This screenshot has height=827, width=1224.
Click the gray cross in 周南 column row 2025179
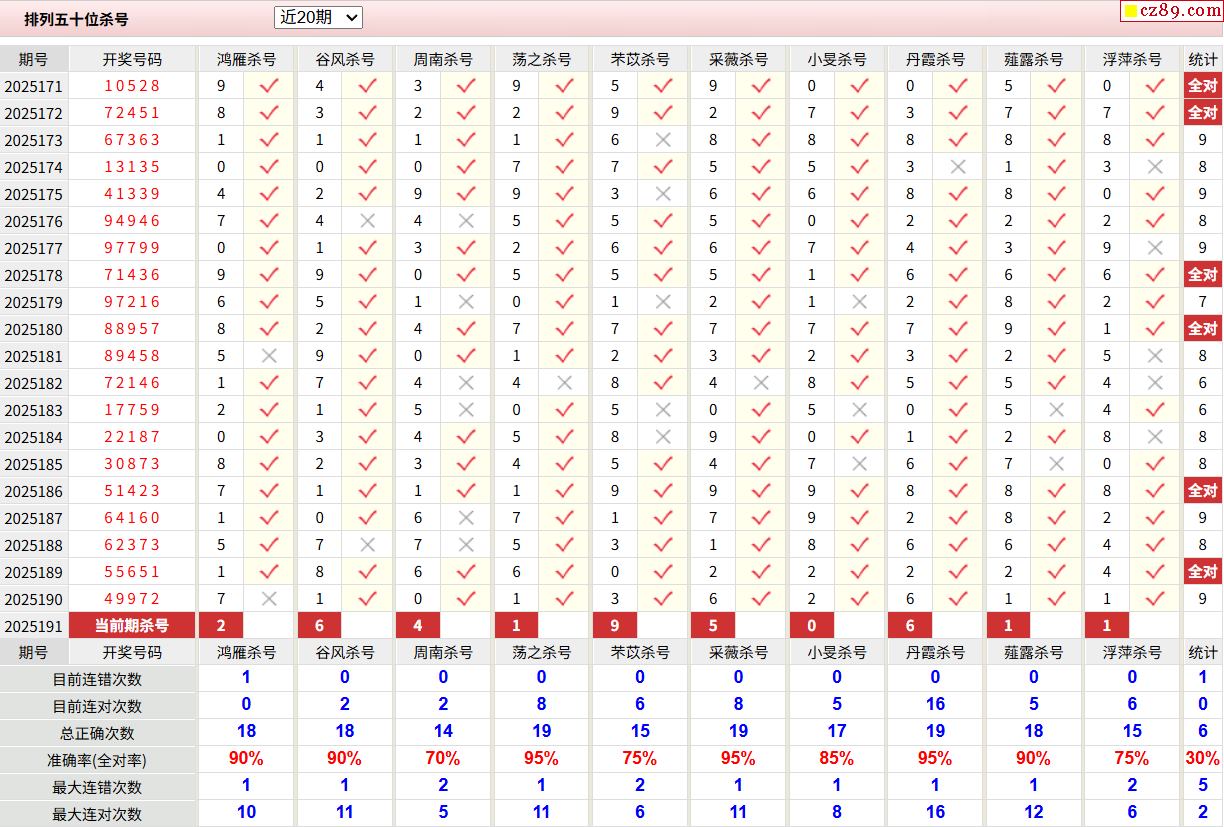tap(466, 302)
